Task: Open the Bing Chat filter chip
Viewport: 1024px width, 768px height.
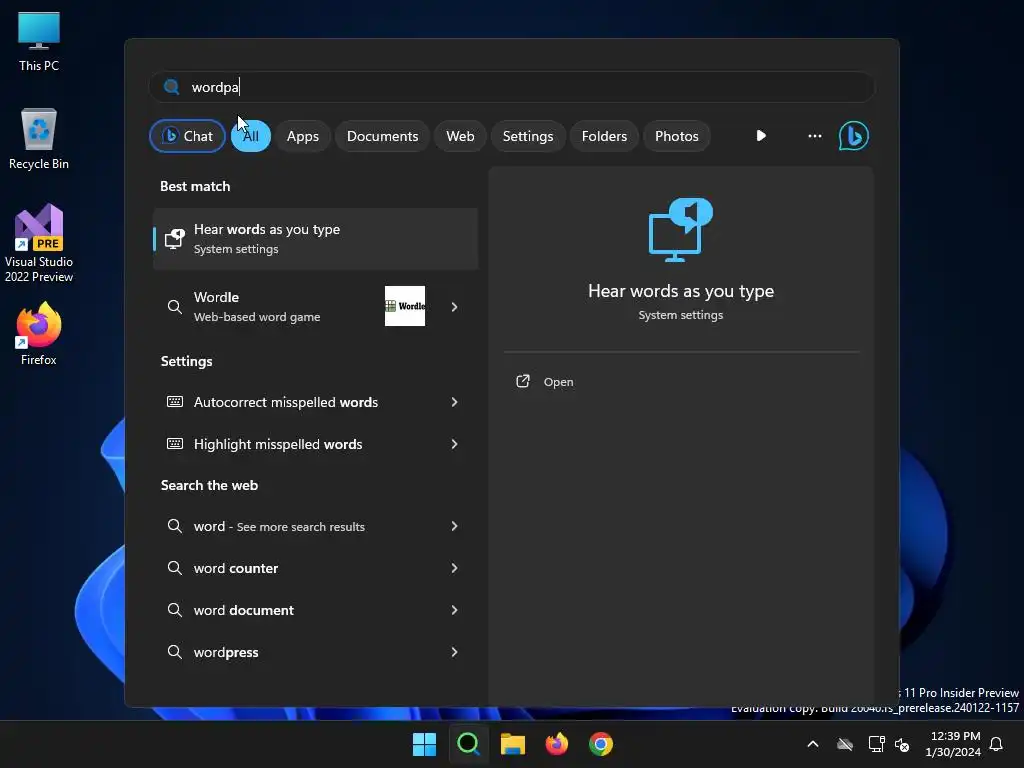Action: (x=187, y=136)
